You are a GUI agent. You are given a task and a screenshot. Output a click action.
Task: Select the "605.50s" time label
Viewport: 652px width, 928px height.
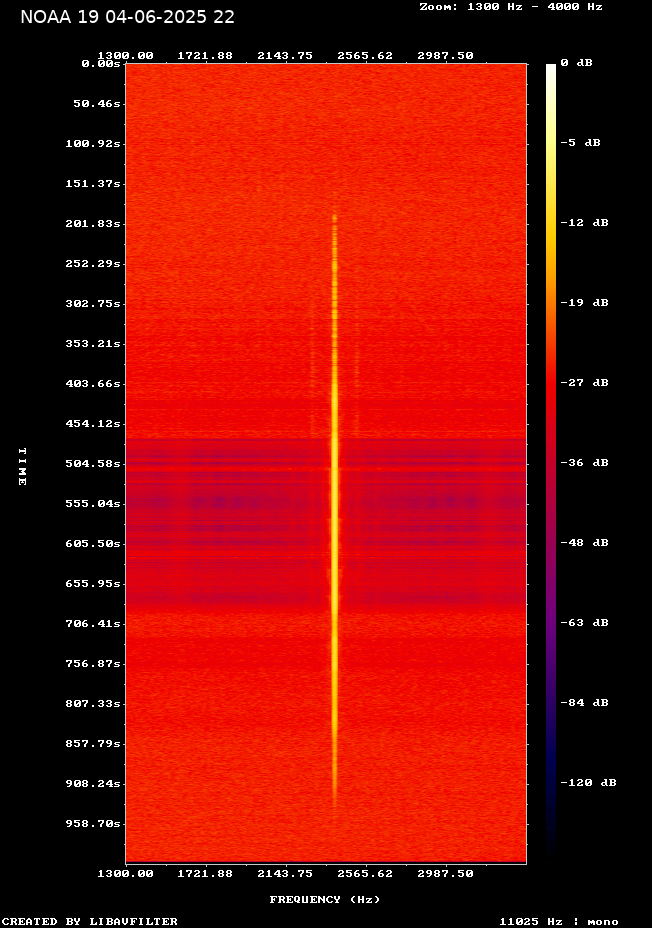[93, 543]
